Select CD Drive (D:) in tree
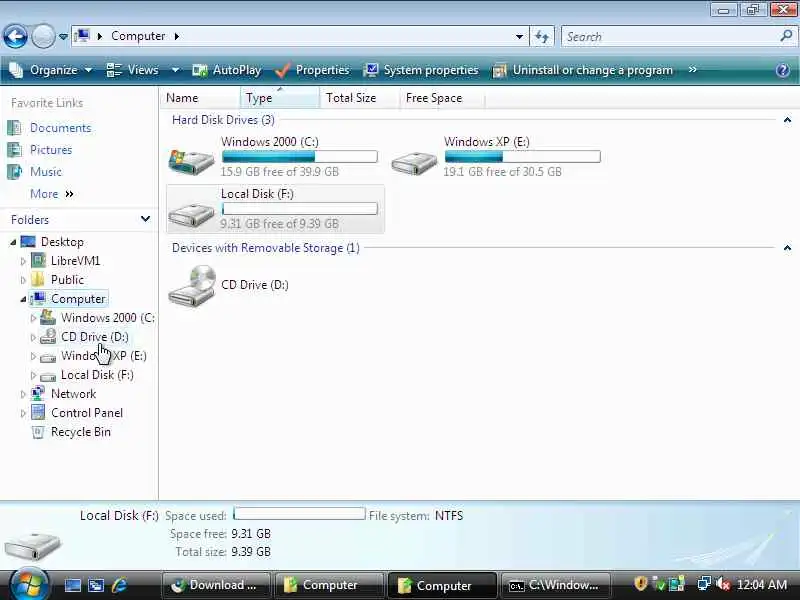This screenshot has width=800, height=600. 94,337
